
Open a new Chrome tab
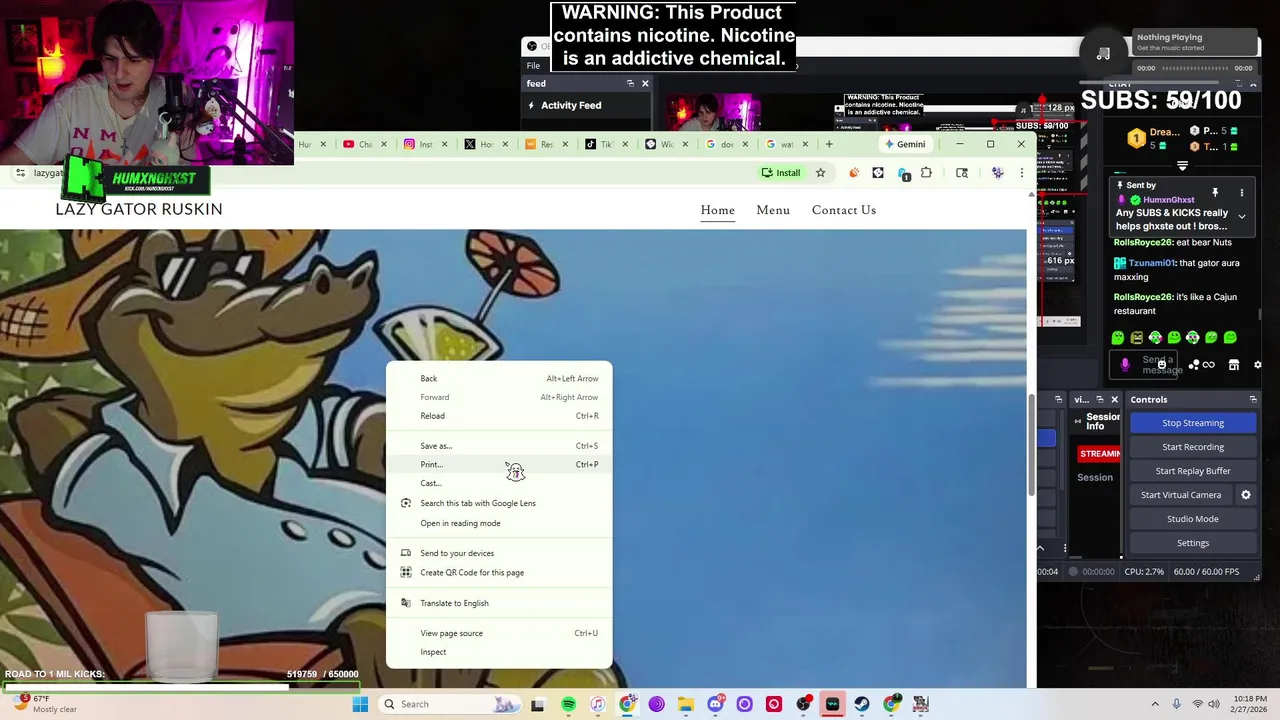pyautogui.click(x=828, y=144)
